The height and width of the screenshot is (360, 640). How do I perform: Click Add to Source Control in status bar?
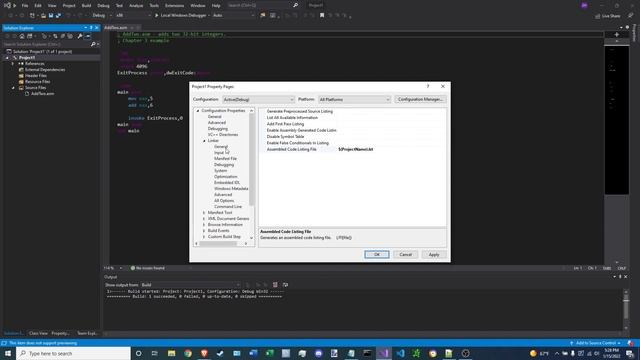tap(595, 343)
